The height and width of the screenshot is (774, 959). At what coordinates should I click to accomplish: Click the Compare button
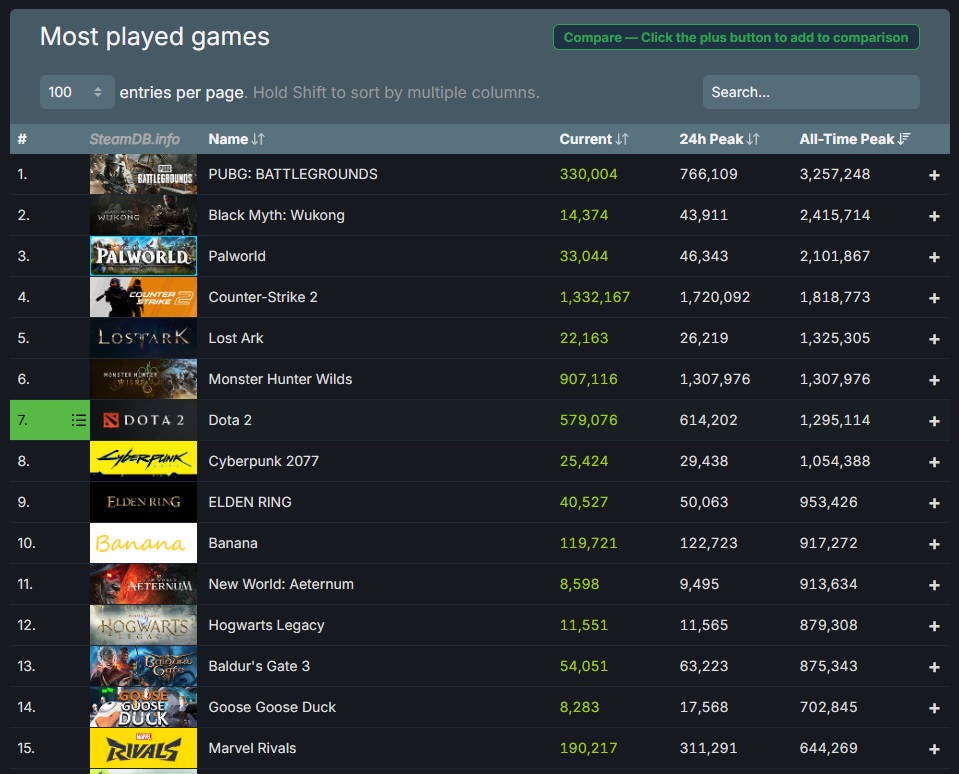(x=736, y=37)
